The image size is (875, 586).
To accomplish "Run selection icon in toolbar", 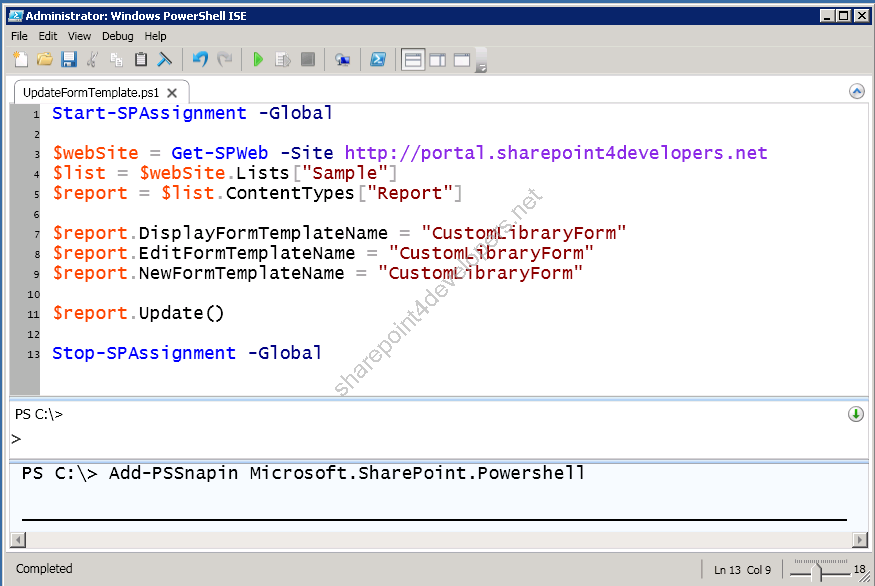I will pos(283,59).
